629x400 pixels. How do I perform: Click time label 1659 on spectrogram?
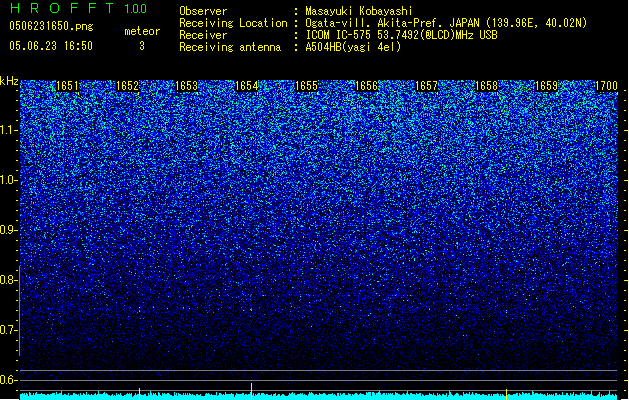[x=546, y=86]
